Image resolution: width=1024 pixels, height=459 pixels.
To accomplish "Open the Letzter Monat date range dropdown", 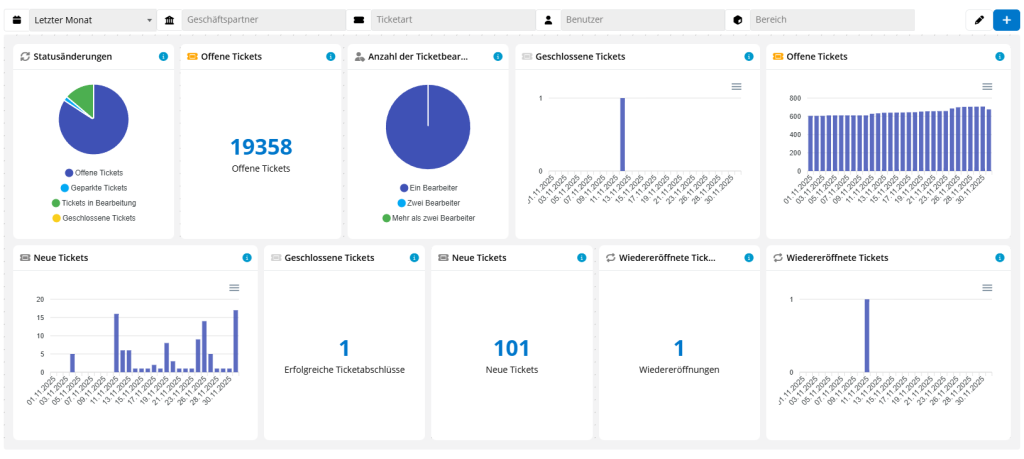I will [x=92, y=20].
